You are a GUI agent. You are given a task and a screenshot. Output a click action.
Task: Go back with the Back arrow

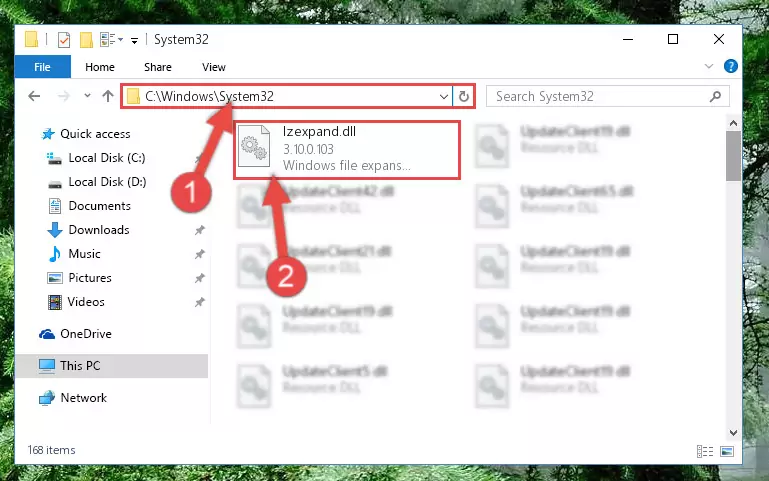coord(34,96)
